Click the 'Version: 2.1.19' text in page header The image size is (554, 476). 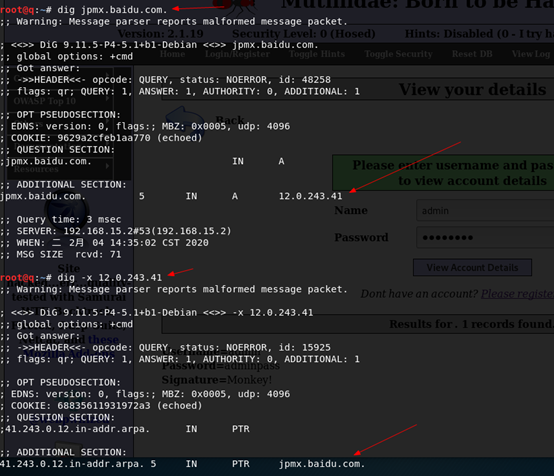(x=160, y=34)
